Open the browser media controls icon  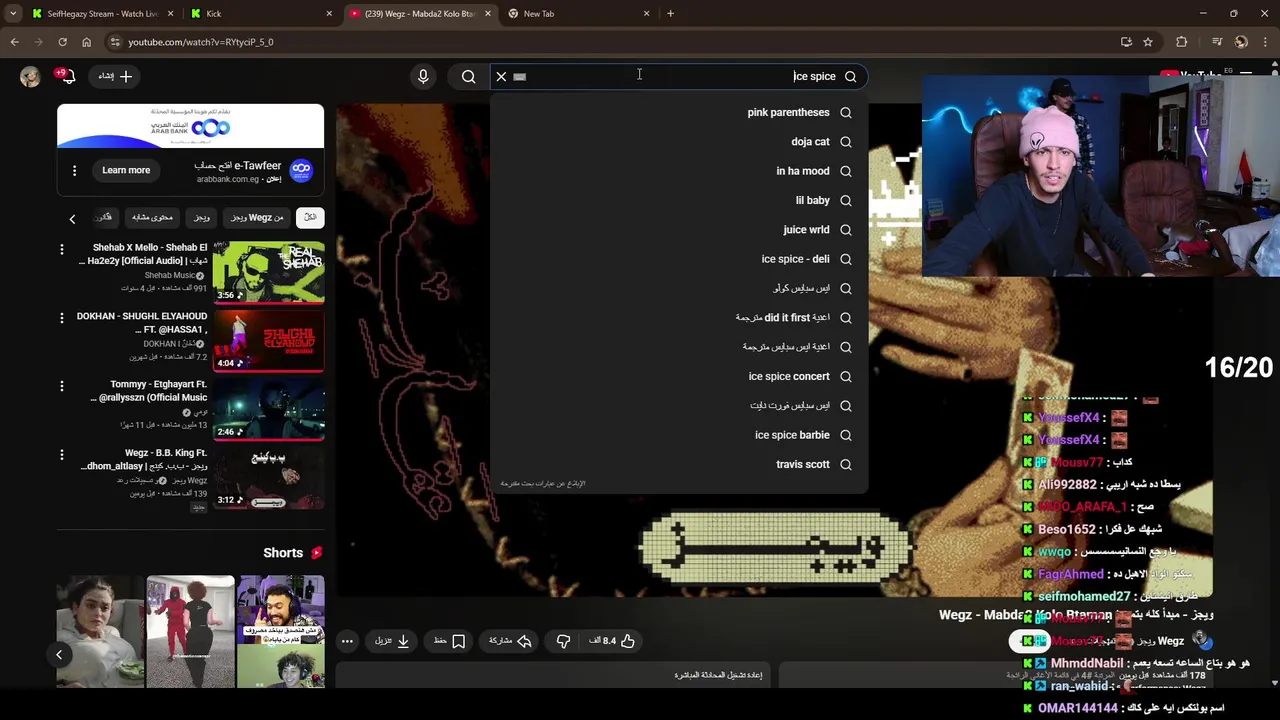[x=1216, y=42]
